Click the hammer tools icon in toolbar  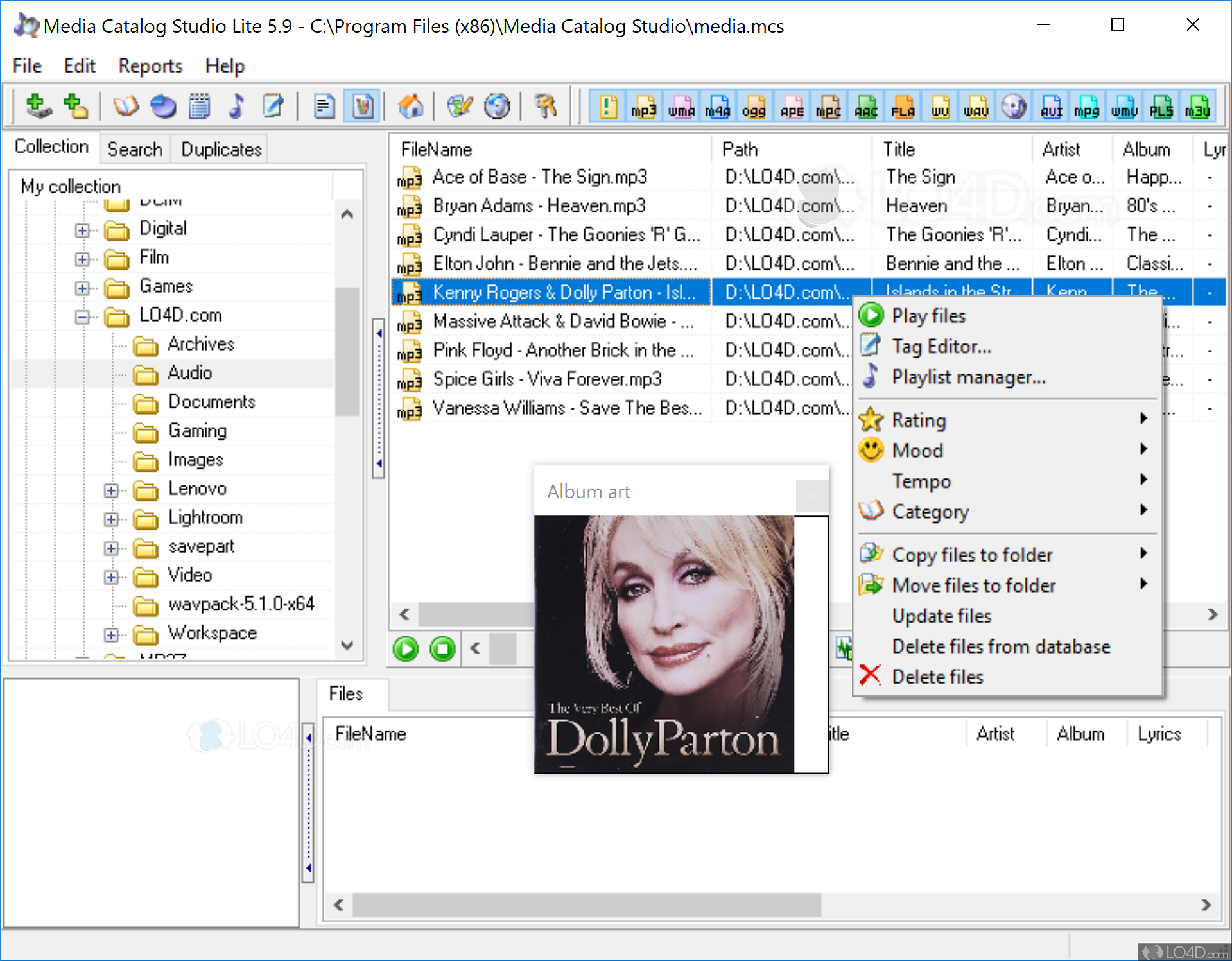point(546,107)
